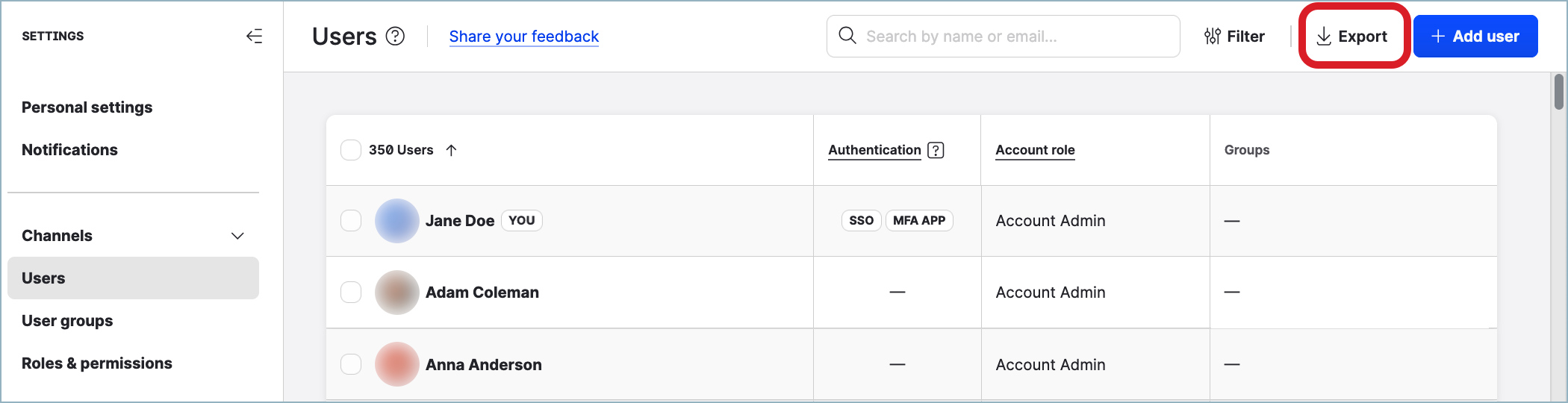Open Jane Doe's avatar
1568x403 pixels.
[396, 221]
